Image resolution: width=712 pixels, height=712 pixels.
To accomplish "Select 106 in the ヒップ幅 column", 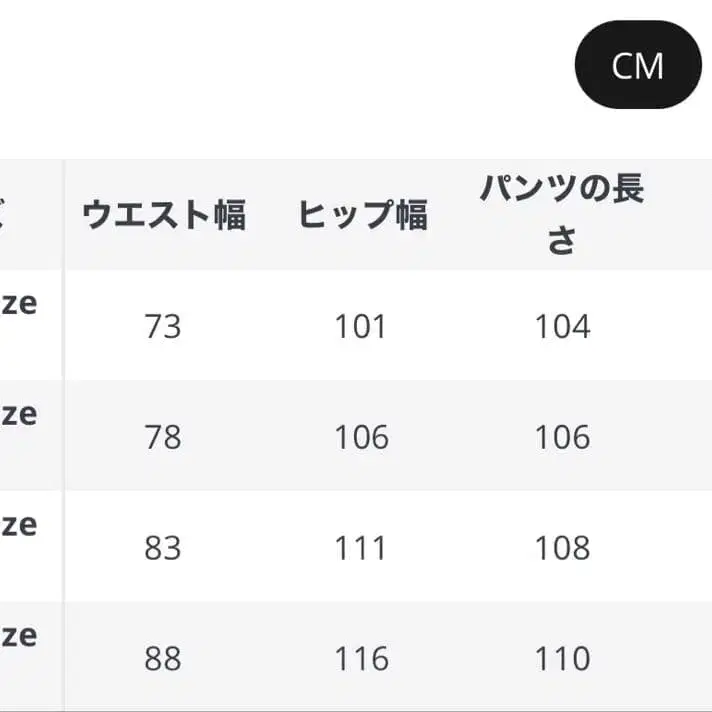I will click(x=361, y=437).
